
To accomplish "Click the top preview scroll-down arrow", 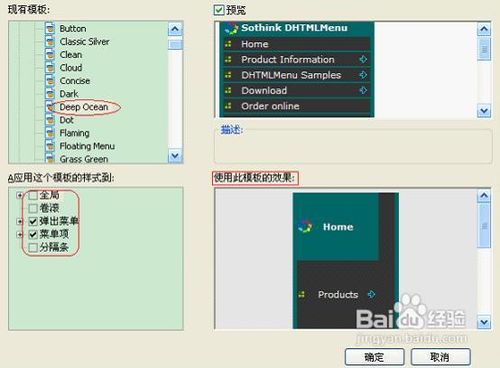I will pos(484,110).
